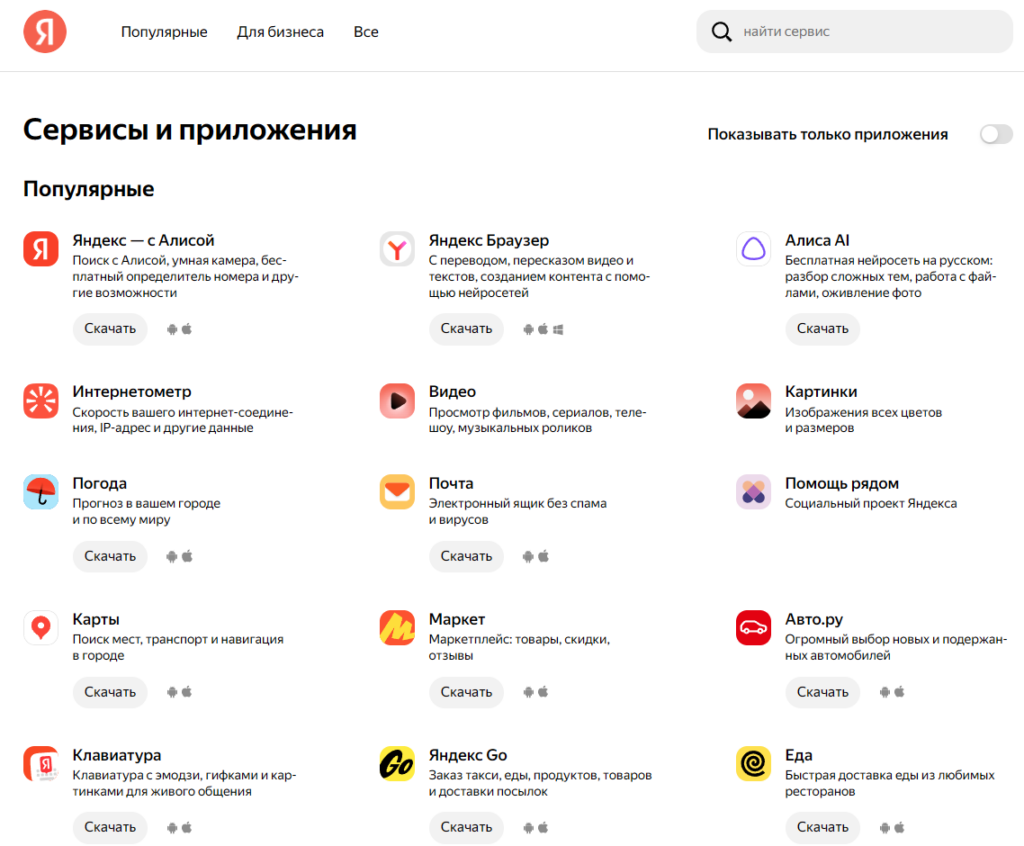Image resolution: width=1024 pixels, height=846 pixels.
Task: Switch to the Для бизнеса tab
Action: click(279, 31)
